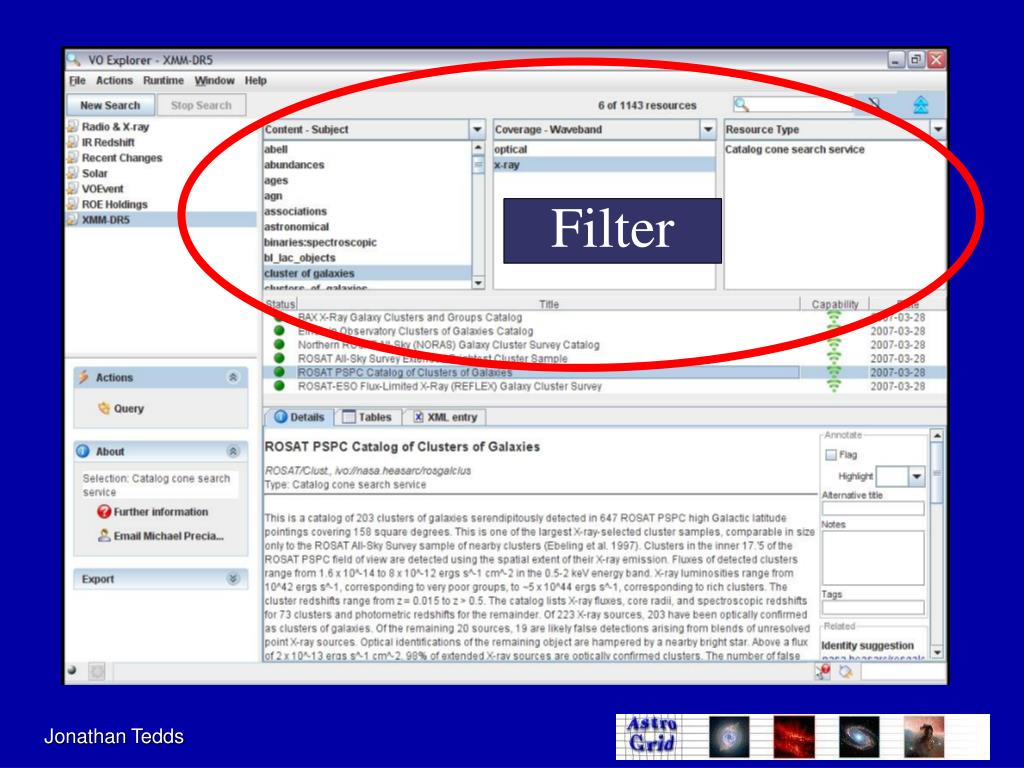The width and height of the screenshot is (1024, 768).
Task: Open the Help menu
Action: [255, 80]
